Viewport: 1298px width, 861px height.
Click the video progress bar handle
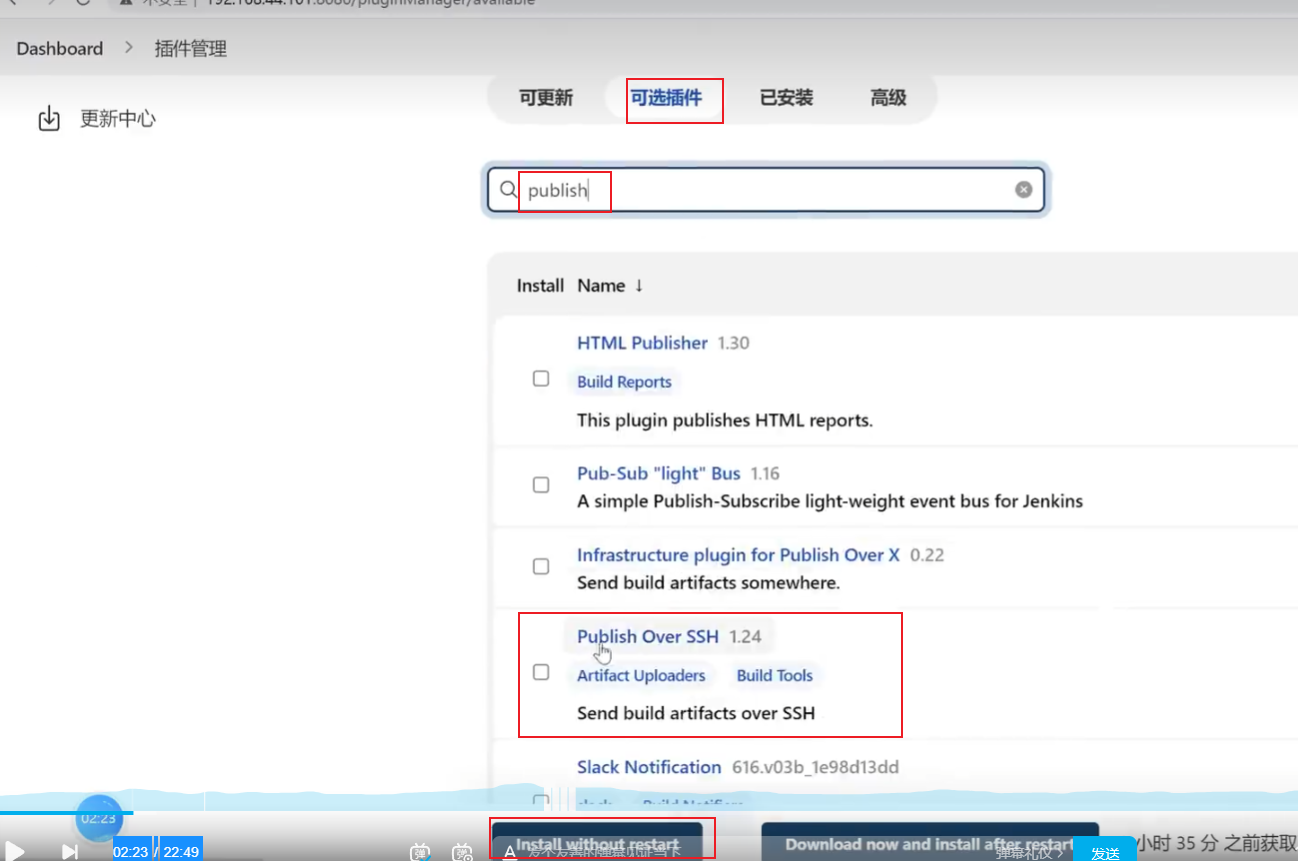pyautogui.click(x=99, y=818)
